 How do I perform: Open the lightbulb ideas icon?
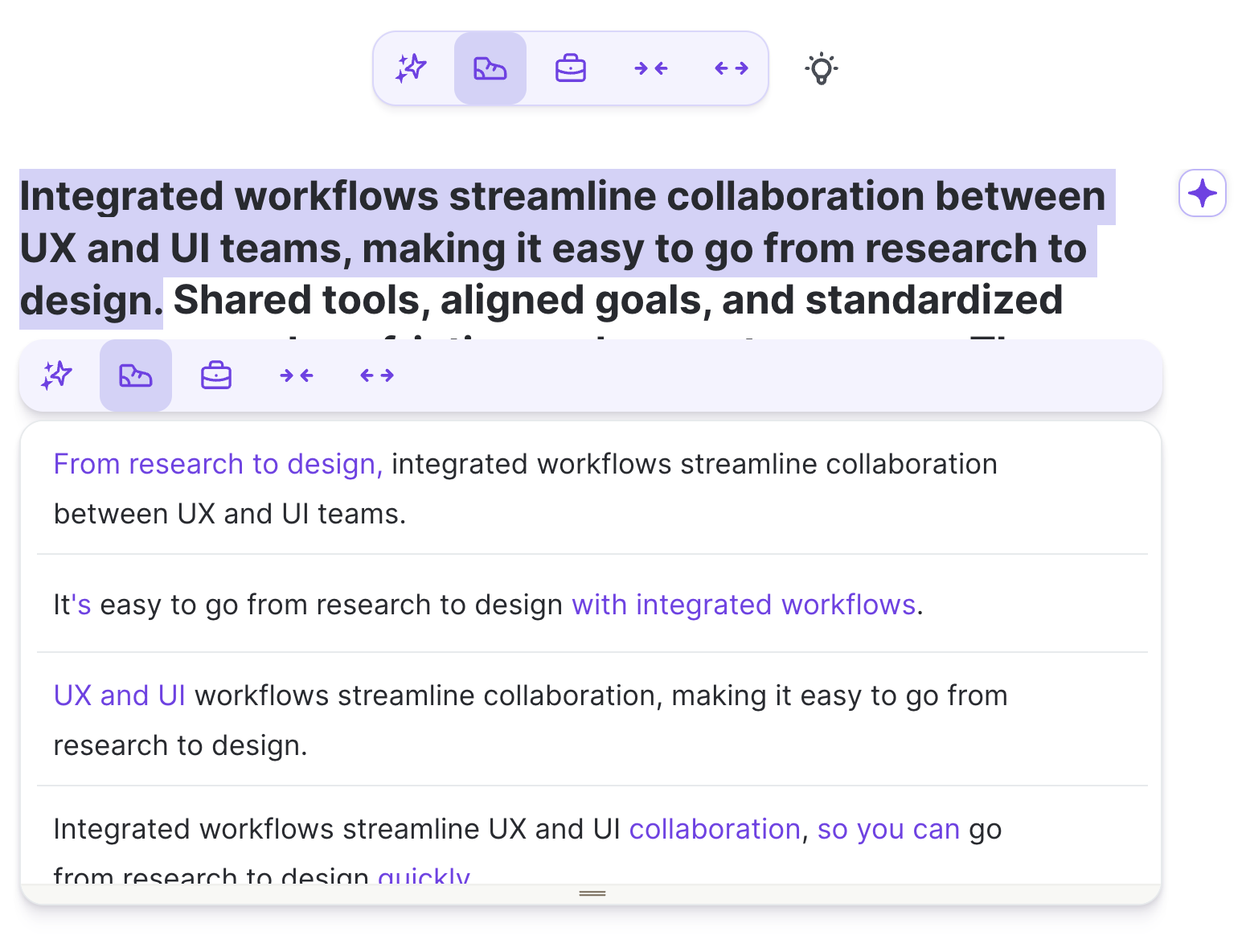click(821, 68)
